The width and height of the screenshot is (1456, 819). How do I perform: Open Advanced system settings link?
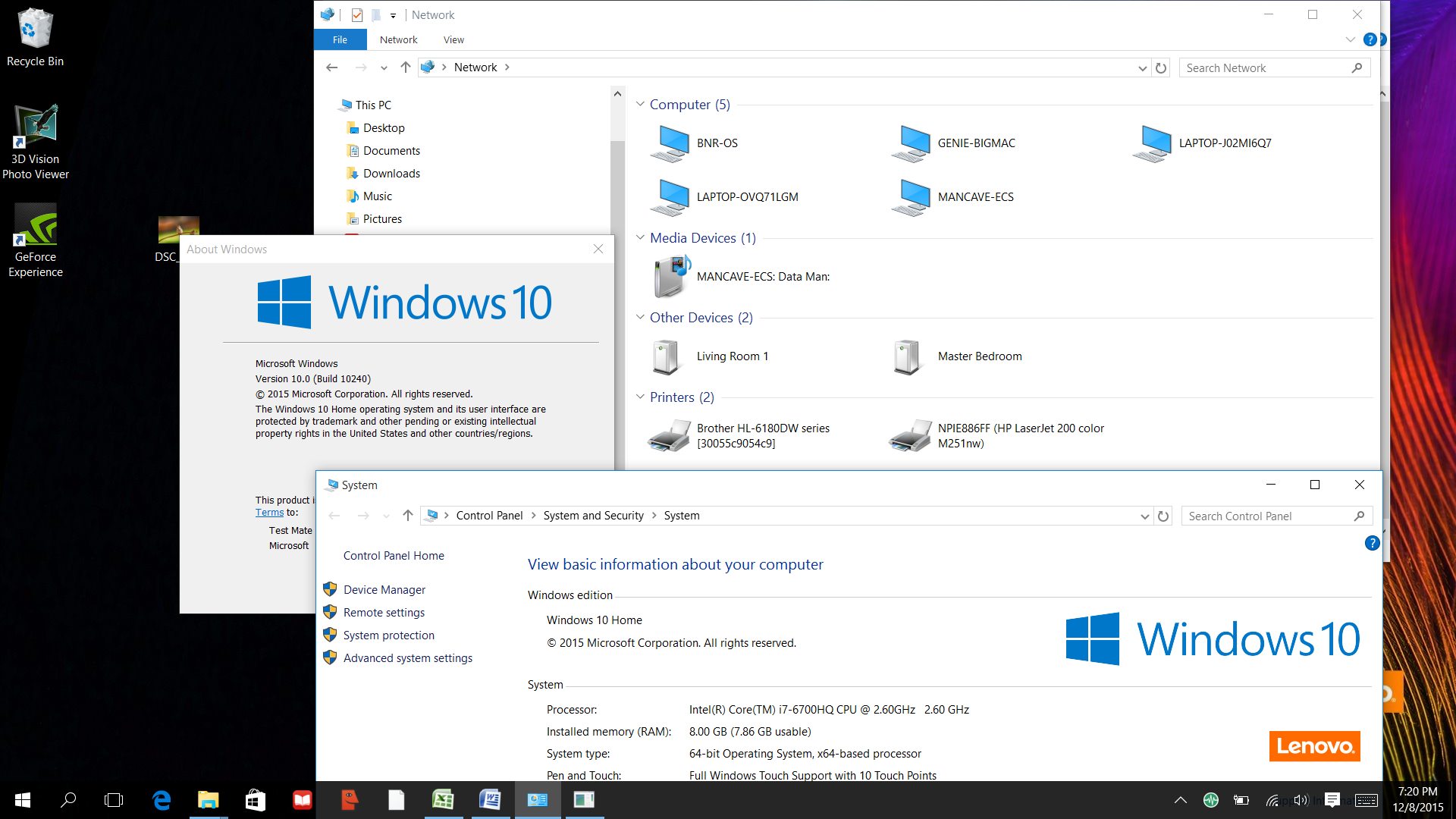pos(408,658)
